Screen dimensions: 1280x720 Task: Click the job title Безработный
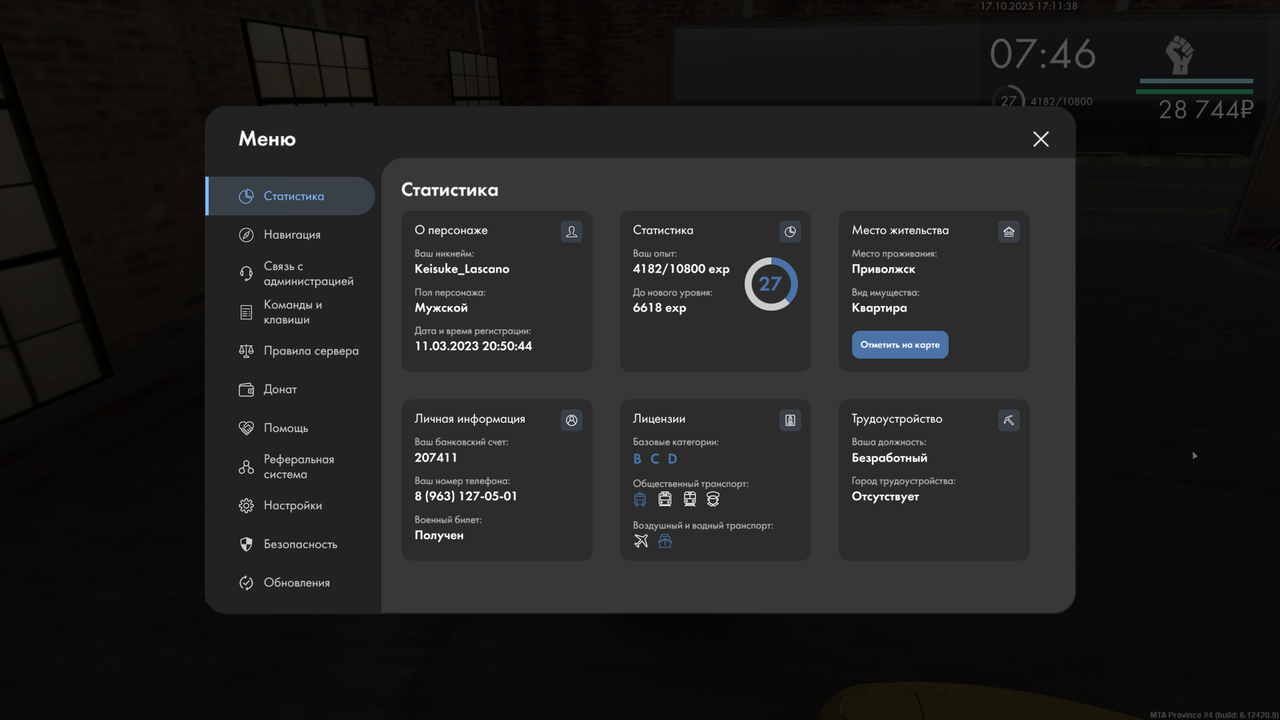pos(890,458)
